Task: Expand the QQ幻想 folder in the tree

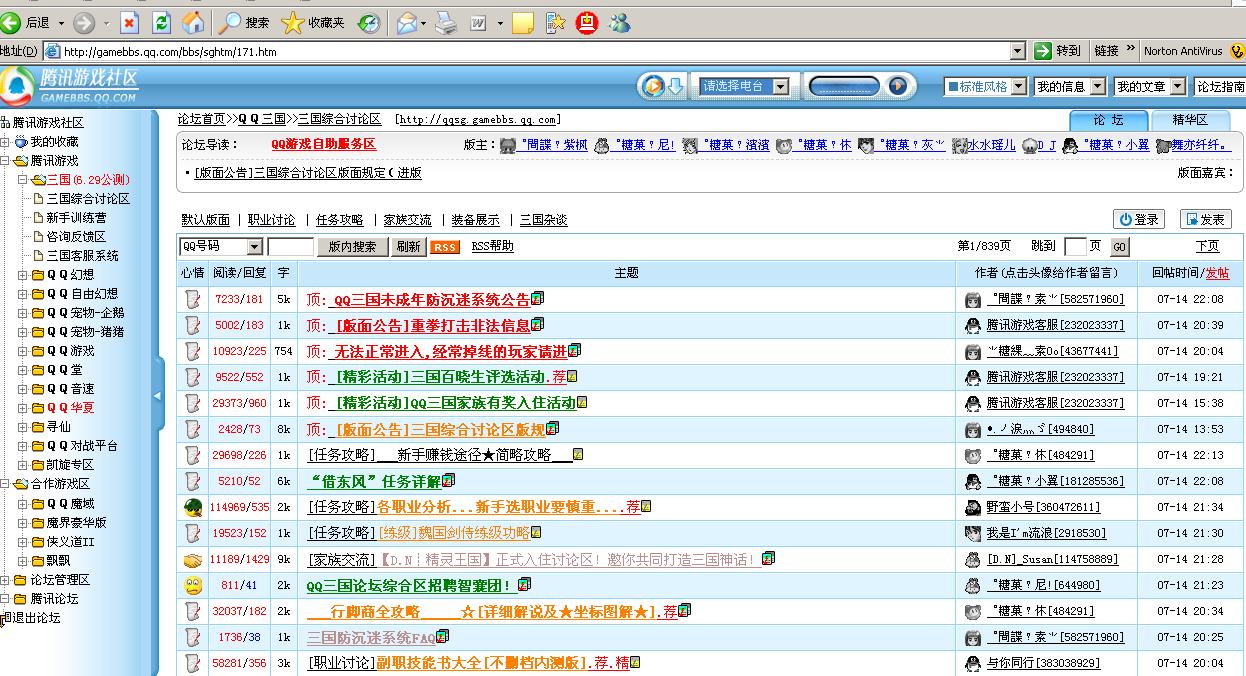Action: click(22, 275)
